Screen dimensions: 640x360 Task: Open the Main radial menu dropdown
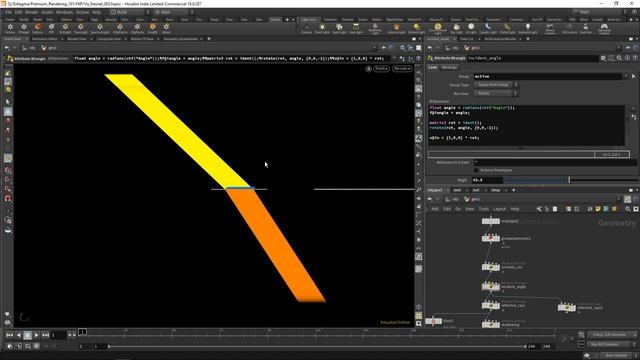tap(173, 12)
